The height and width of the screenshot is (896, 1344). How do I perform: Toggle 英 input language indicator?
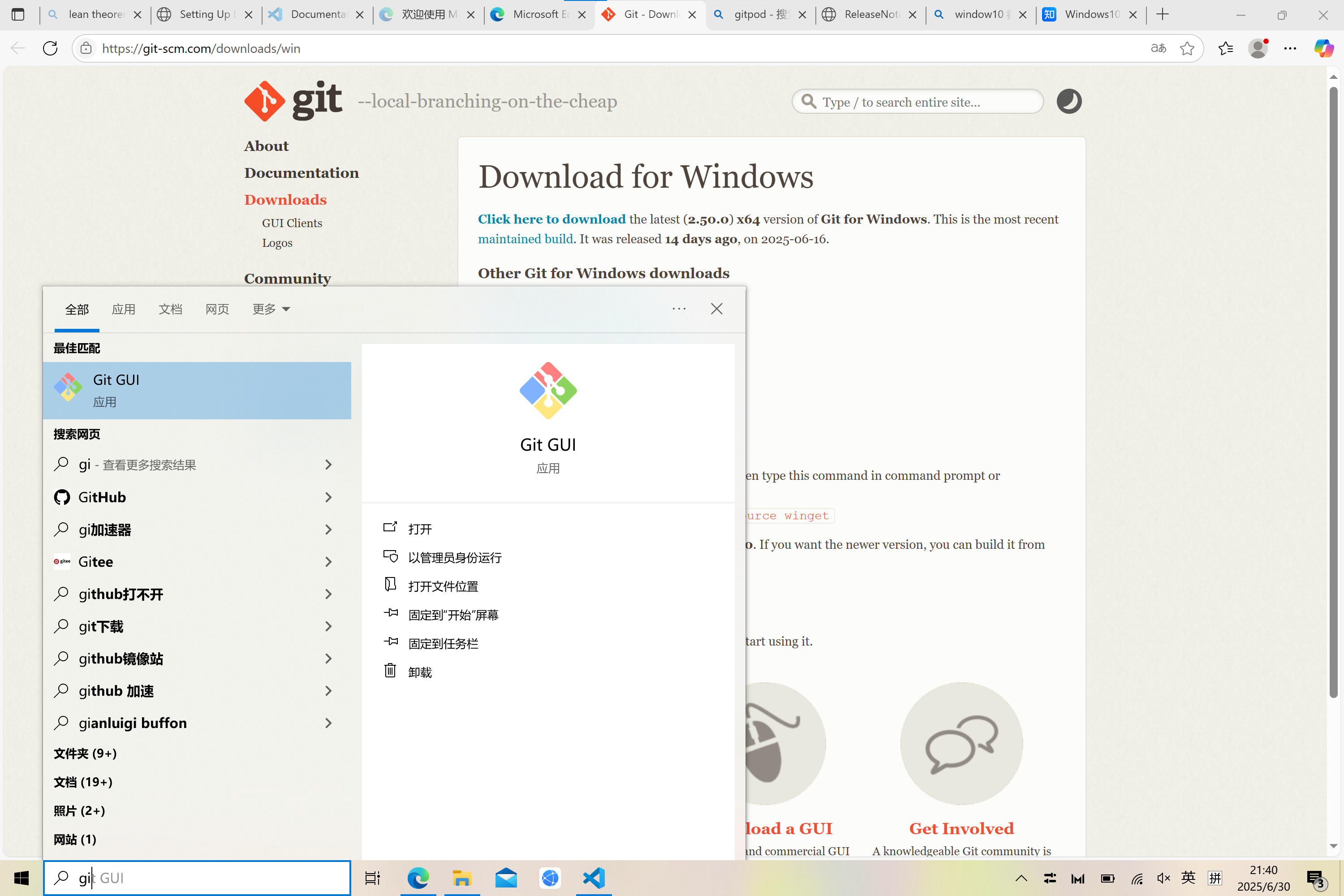1188,877
